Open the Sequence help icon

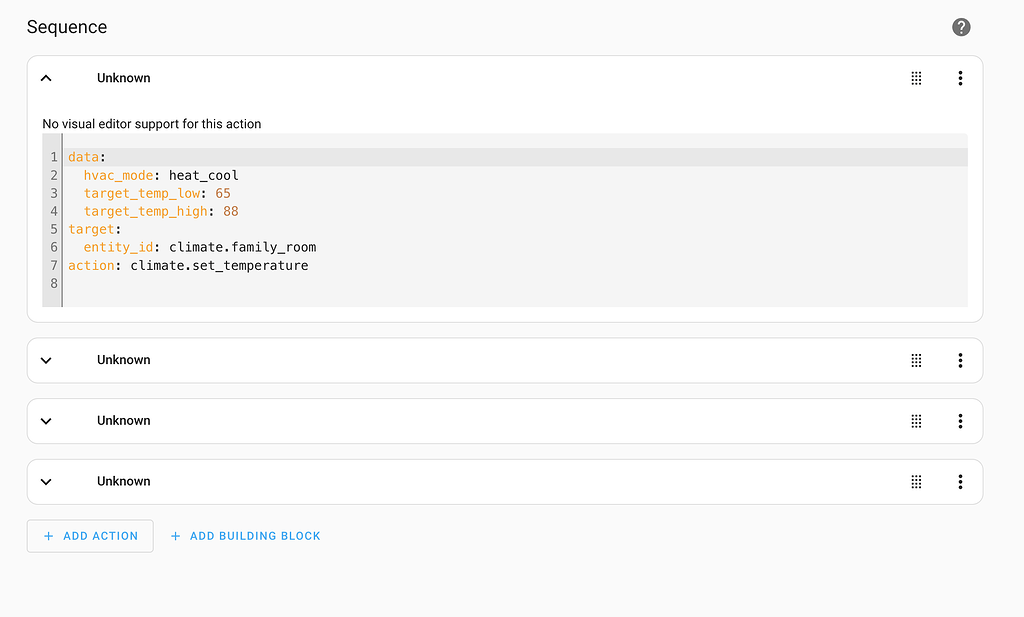point(961,27)
